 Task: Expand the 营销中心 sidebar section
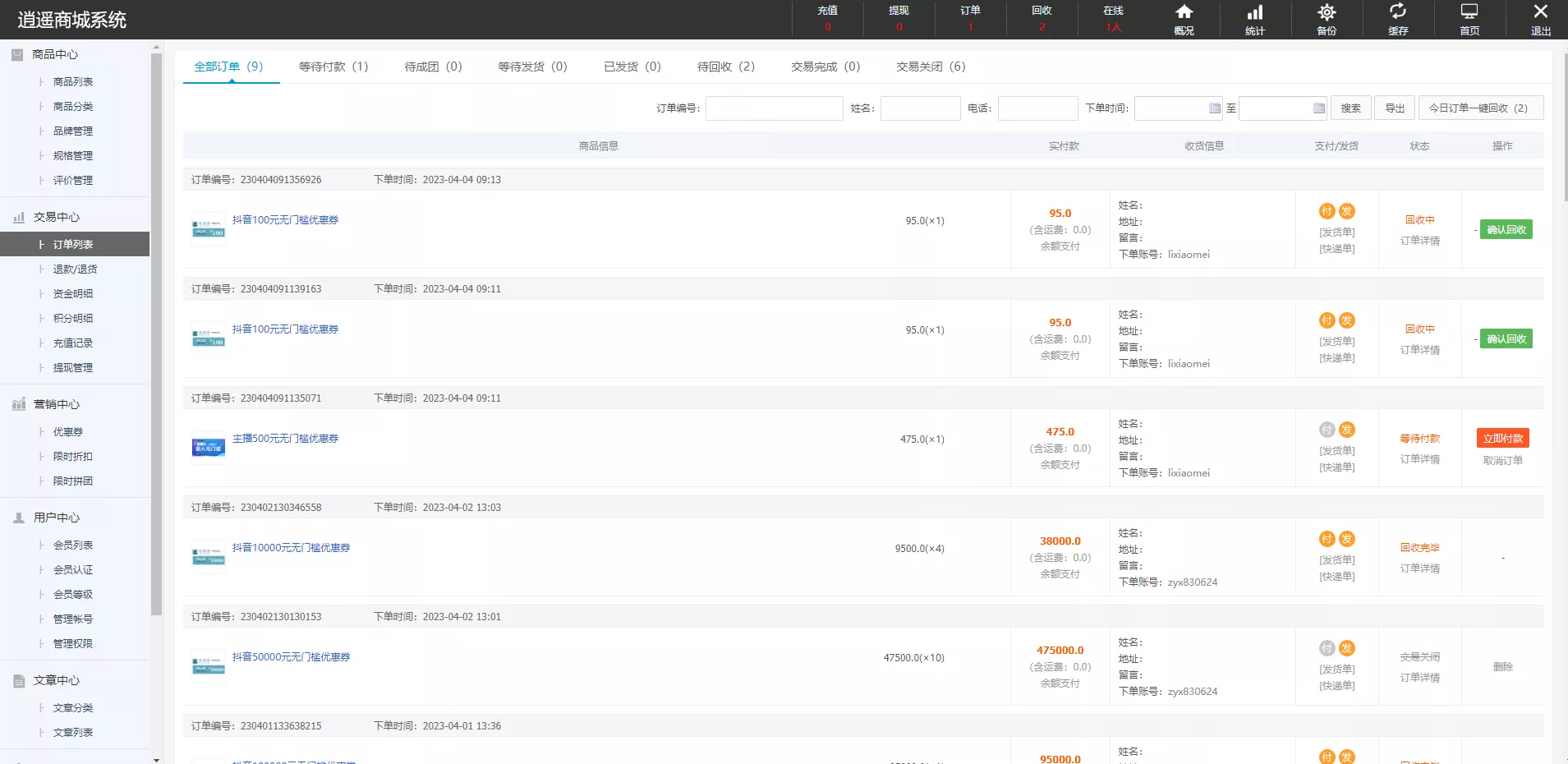(56, 404)
